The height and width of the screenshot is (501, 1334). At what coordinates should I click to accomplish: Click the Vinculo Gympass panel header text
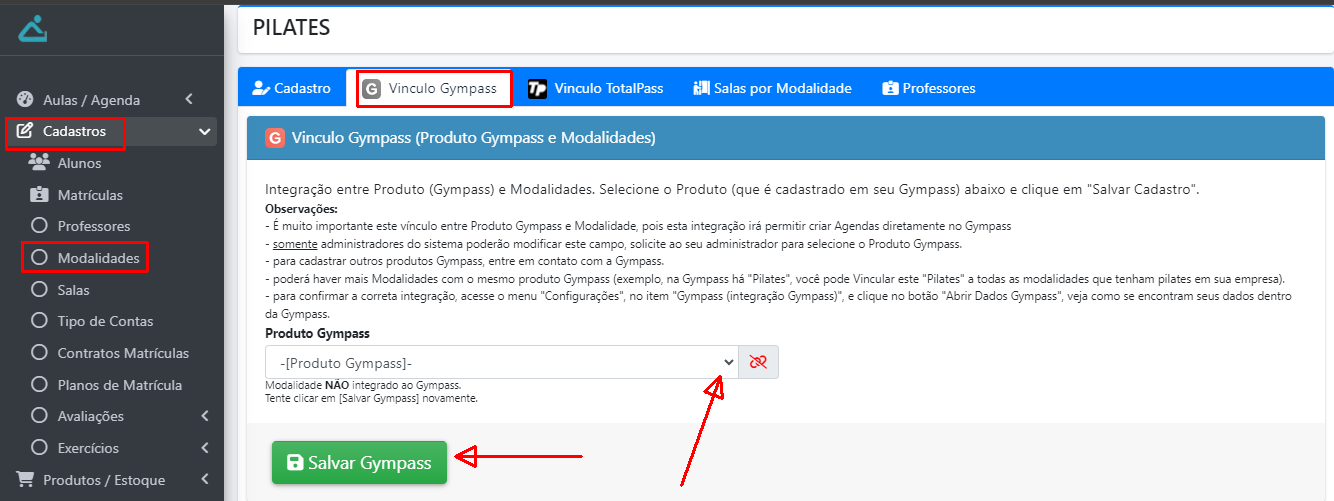pyautogui.click(x=474, y=138)
